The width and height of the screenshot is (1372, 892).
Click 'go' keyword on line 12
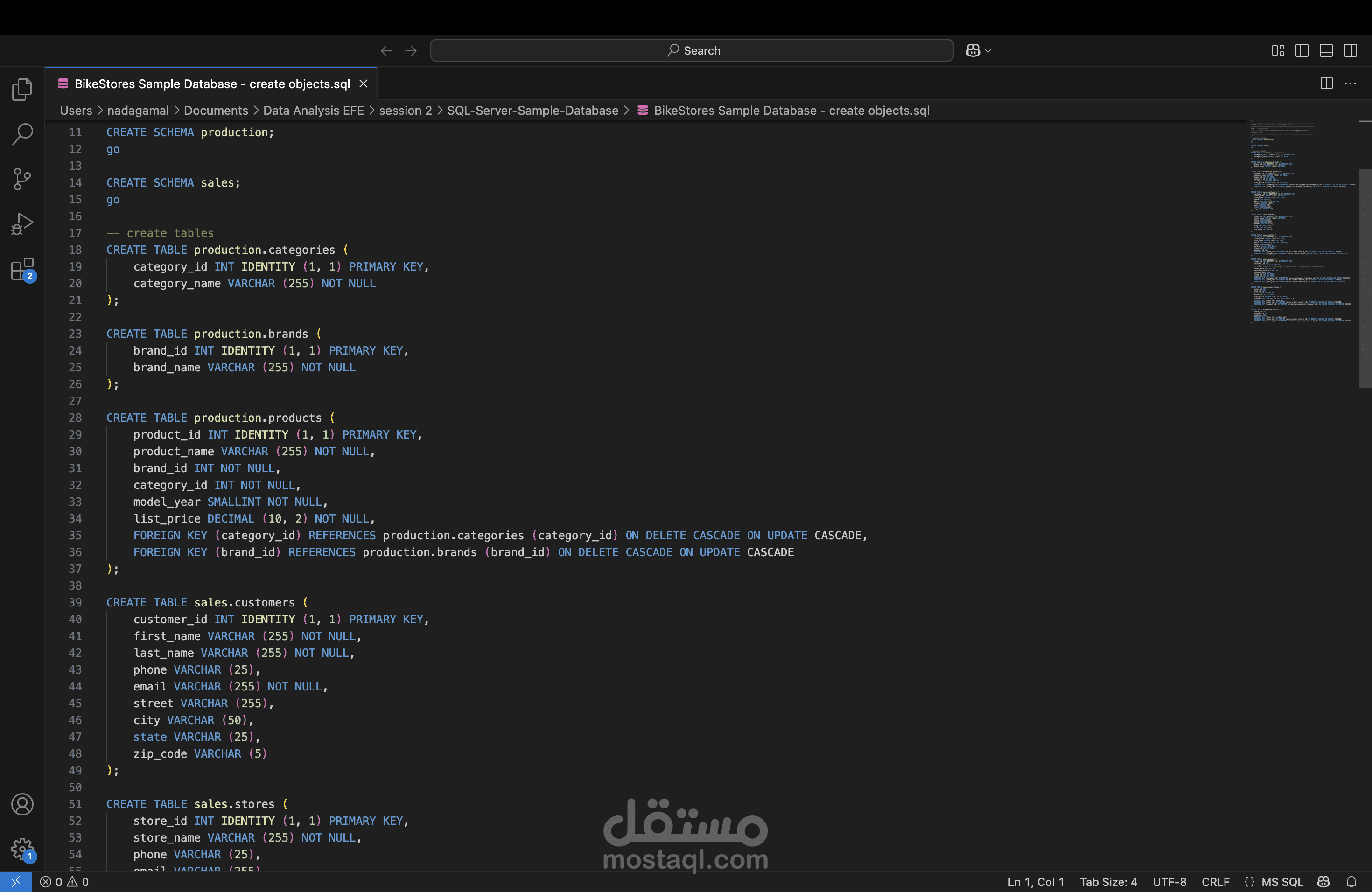(113, 149)
